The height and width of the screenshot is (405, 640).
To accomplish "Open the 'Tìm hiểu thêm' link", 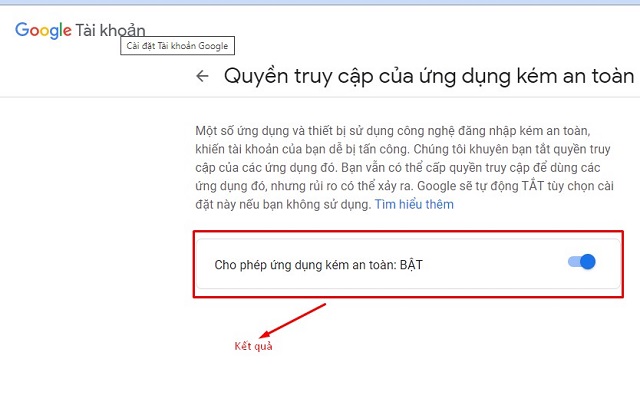I will (x=414, y=204).
